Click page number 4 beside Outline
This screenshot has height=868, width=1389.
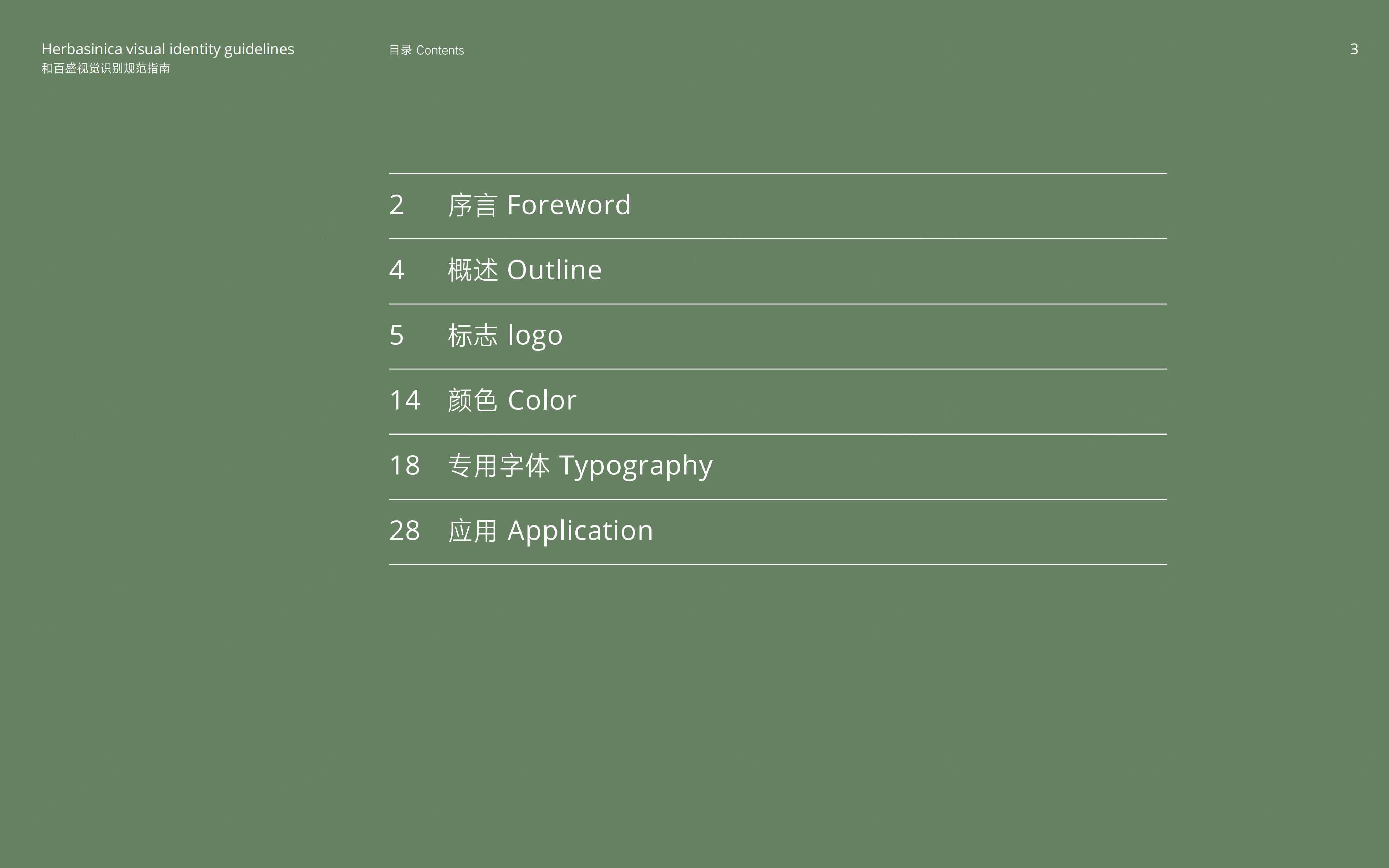(x=397, y=270)
